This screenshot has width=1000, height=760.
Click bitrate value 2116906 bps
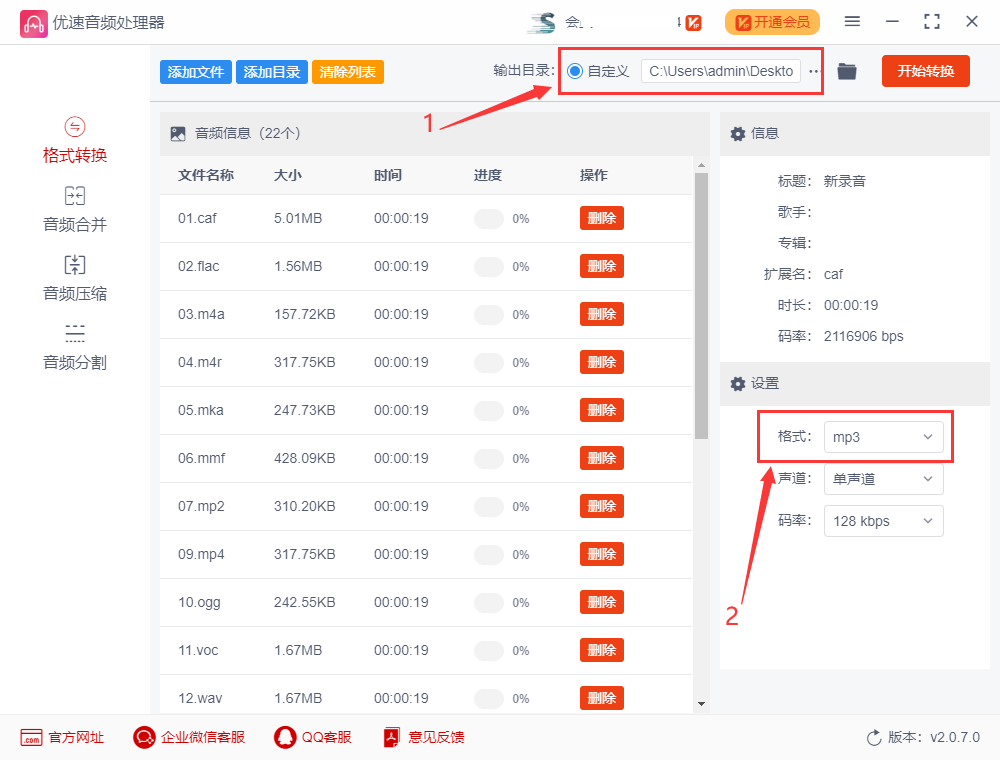[864, 336]
